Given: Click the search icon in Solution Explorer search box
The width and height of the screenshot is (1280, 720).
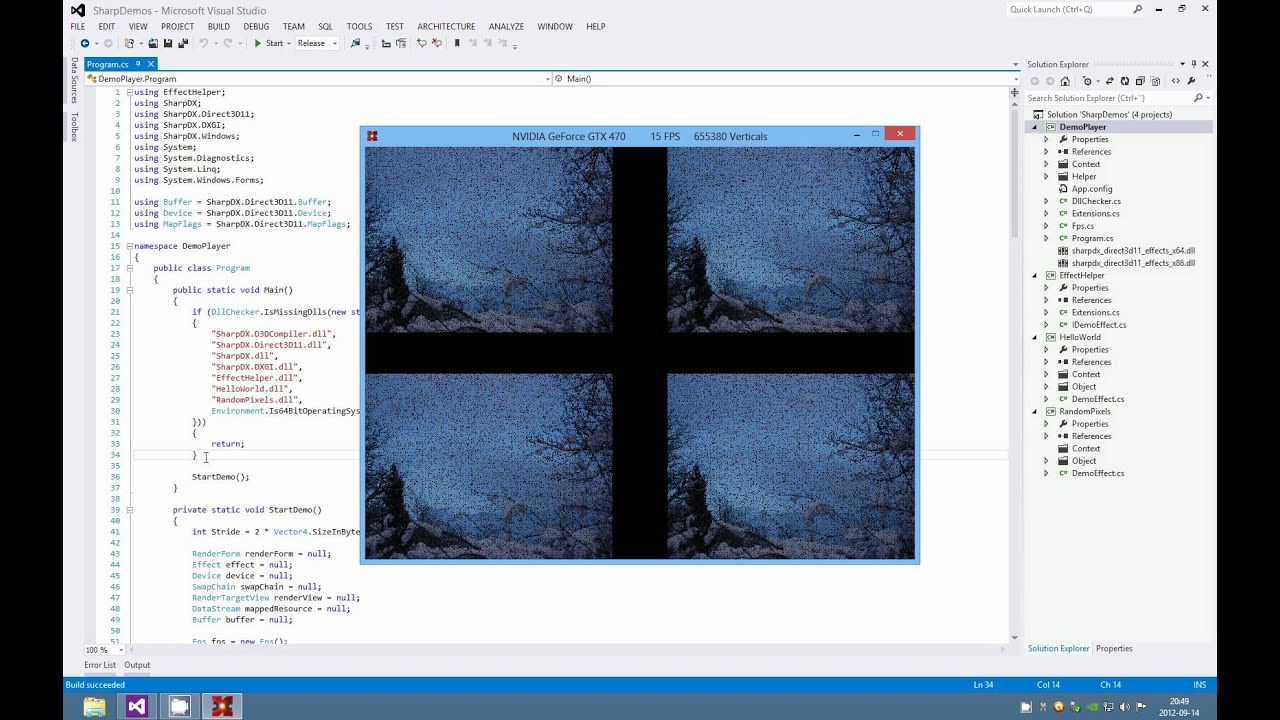Looking at the screenshot, I should coord(1198,98).
